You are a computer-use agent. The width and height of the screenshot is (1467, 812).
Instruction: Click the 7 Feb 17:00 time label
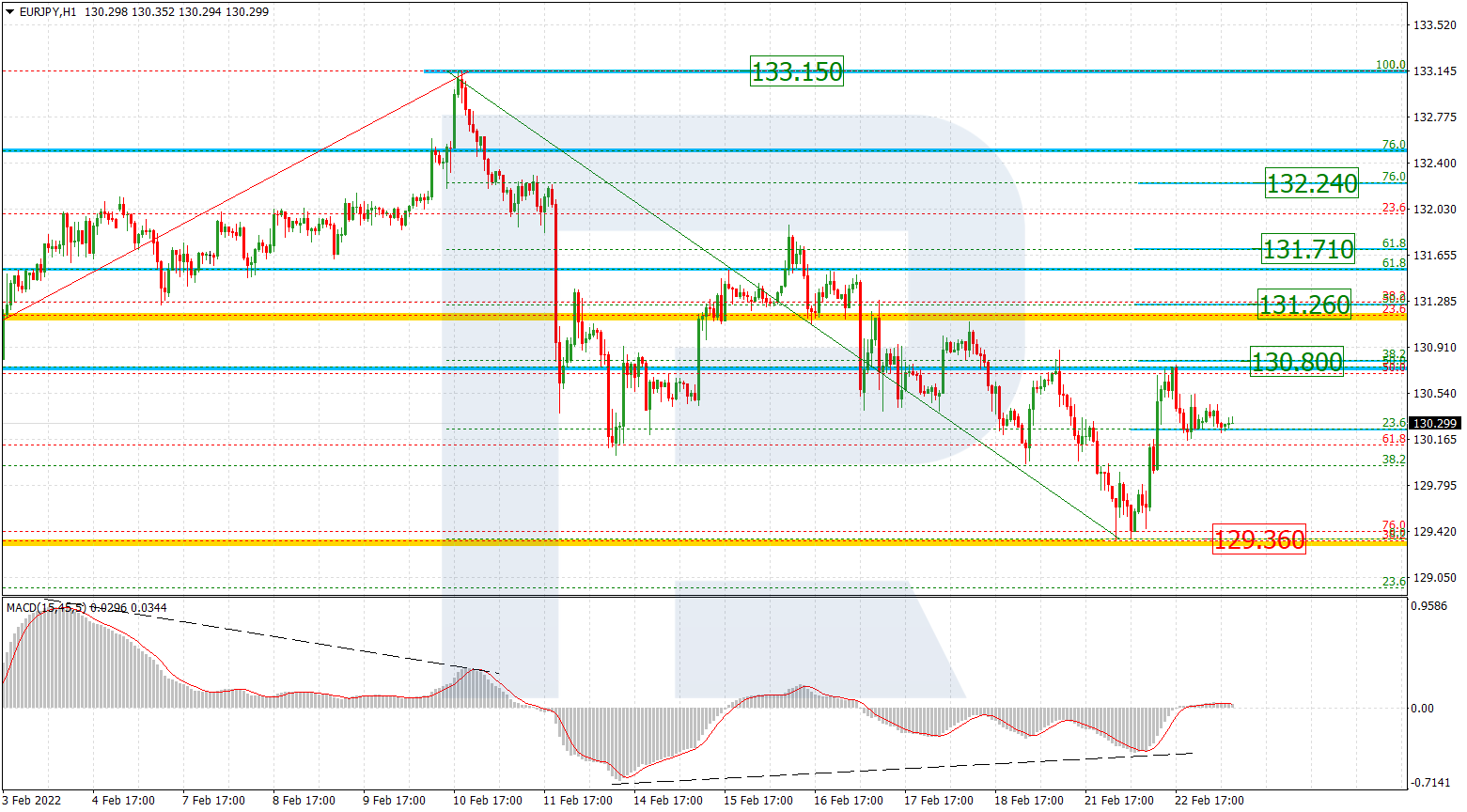tap(214, 801)
